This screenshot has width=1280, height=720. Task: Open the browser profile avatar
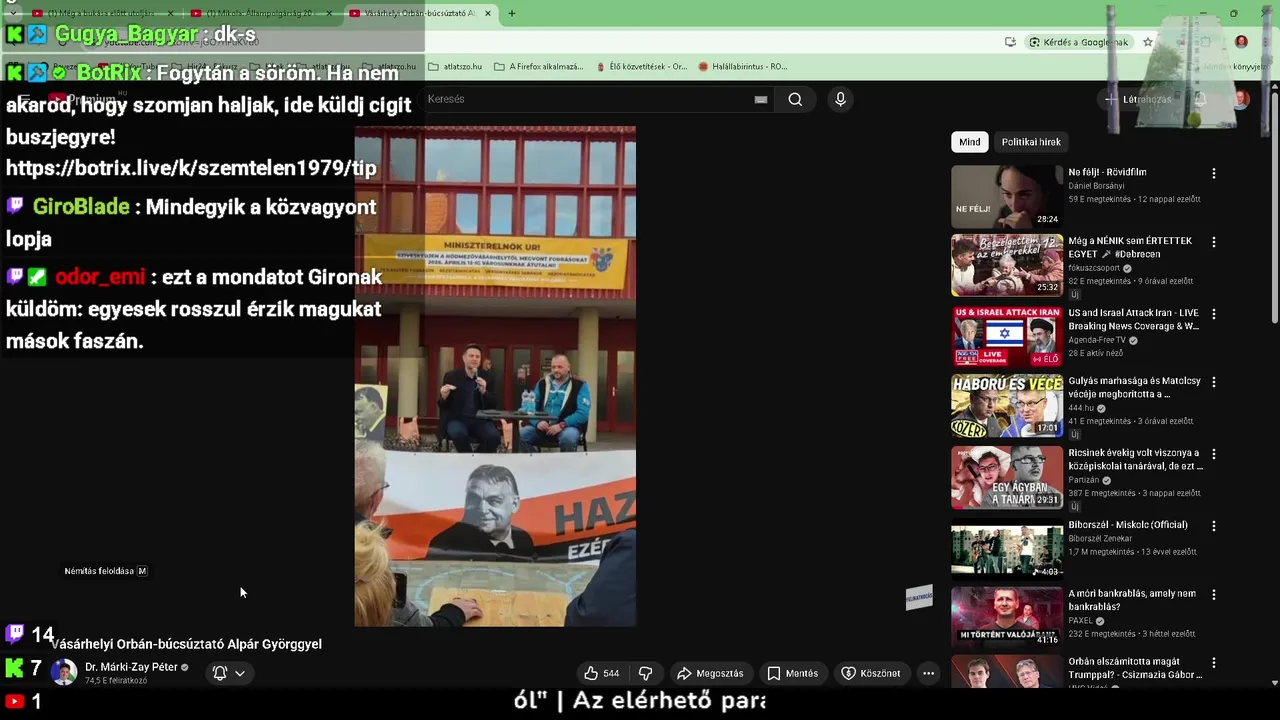pos(1241,42)
